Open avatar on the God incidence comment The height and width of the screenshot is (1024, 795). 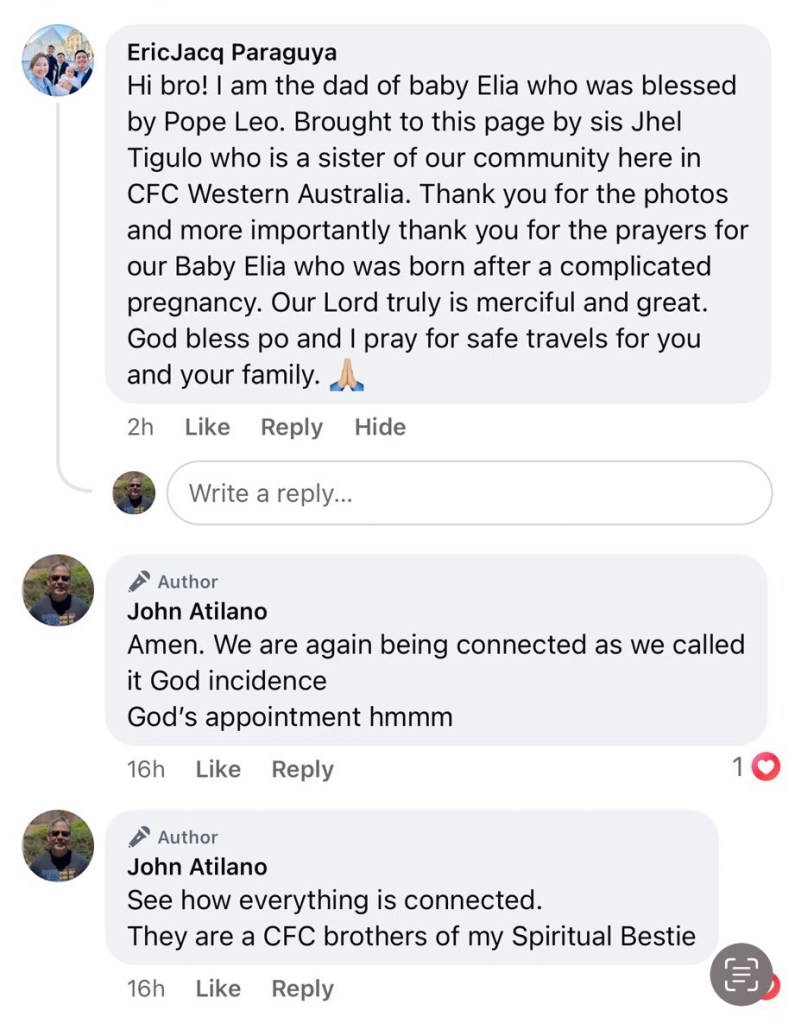tap(58, 590)
